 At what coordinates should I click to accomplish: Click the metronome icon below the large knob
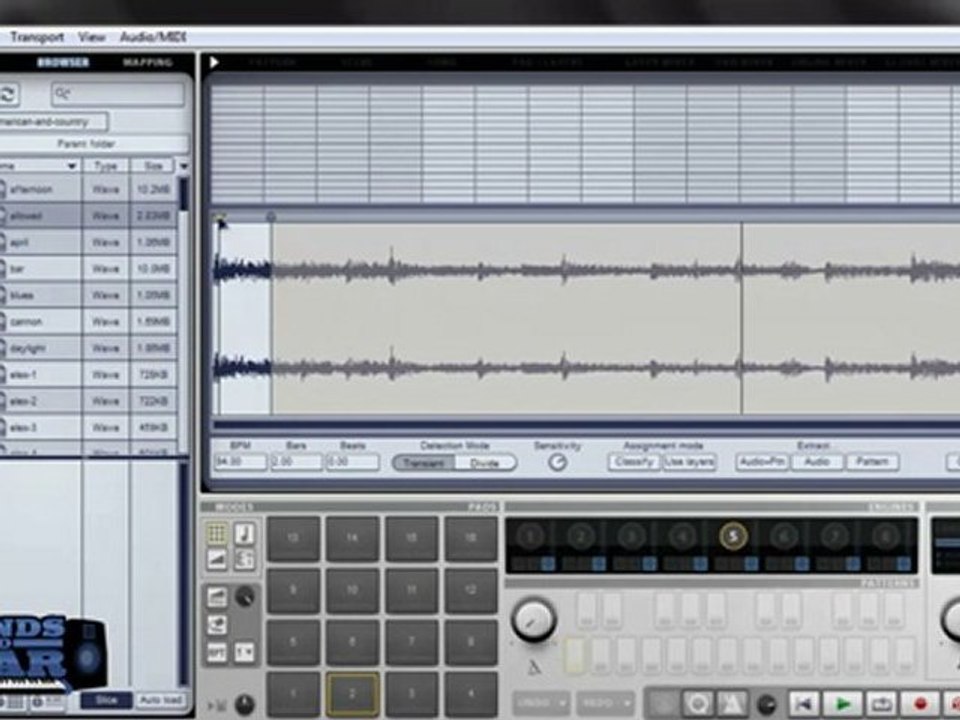click(534, 668)
